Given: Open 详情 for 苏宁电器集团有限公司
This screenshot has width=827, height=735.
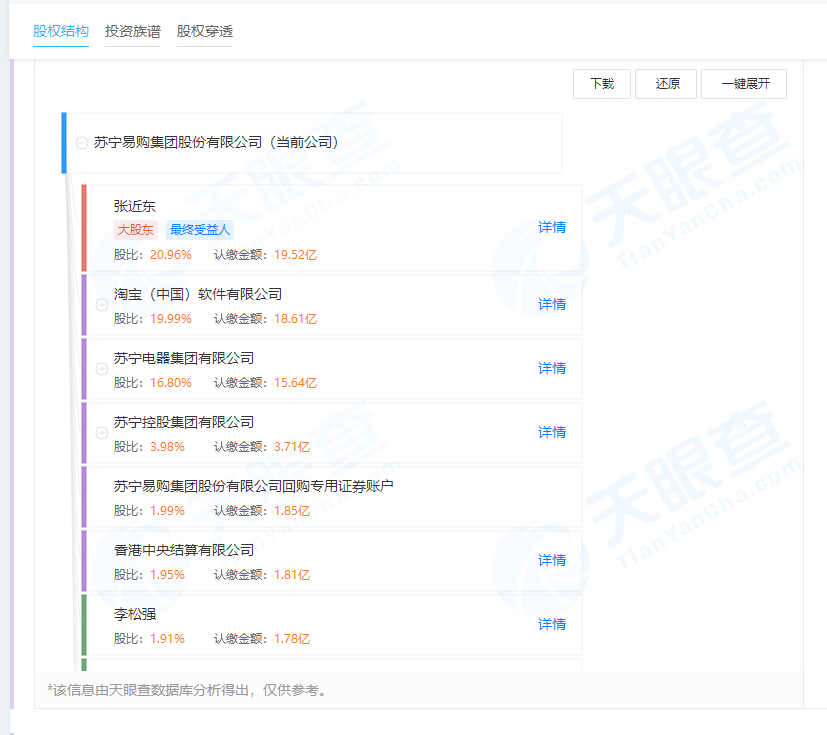Looking at the screenshot, I should pos(552,368).
